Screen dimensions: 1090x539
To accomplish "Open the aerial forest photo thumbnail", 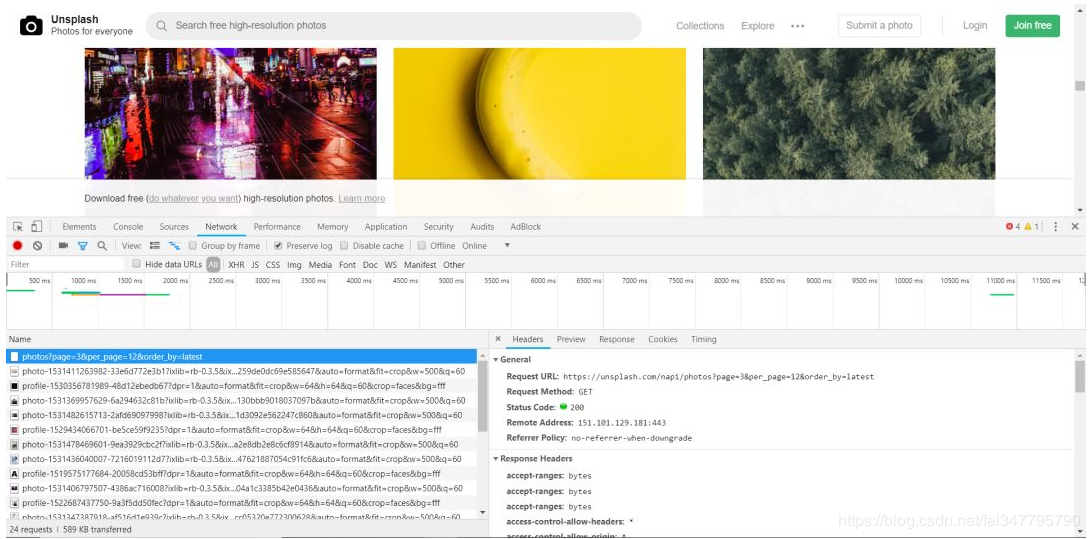I will pos(849,113).
